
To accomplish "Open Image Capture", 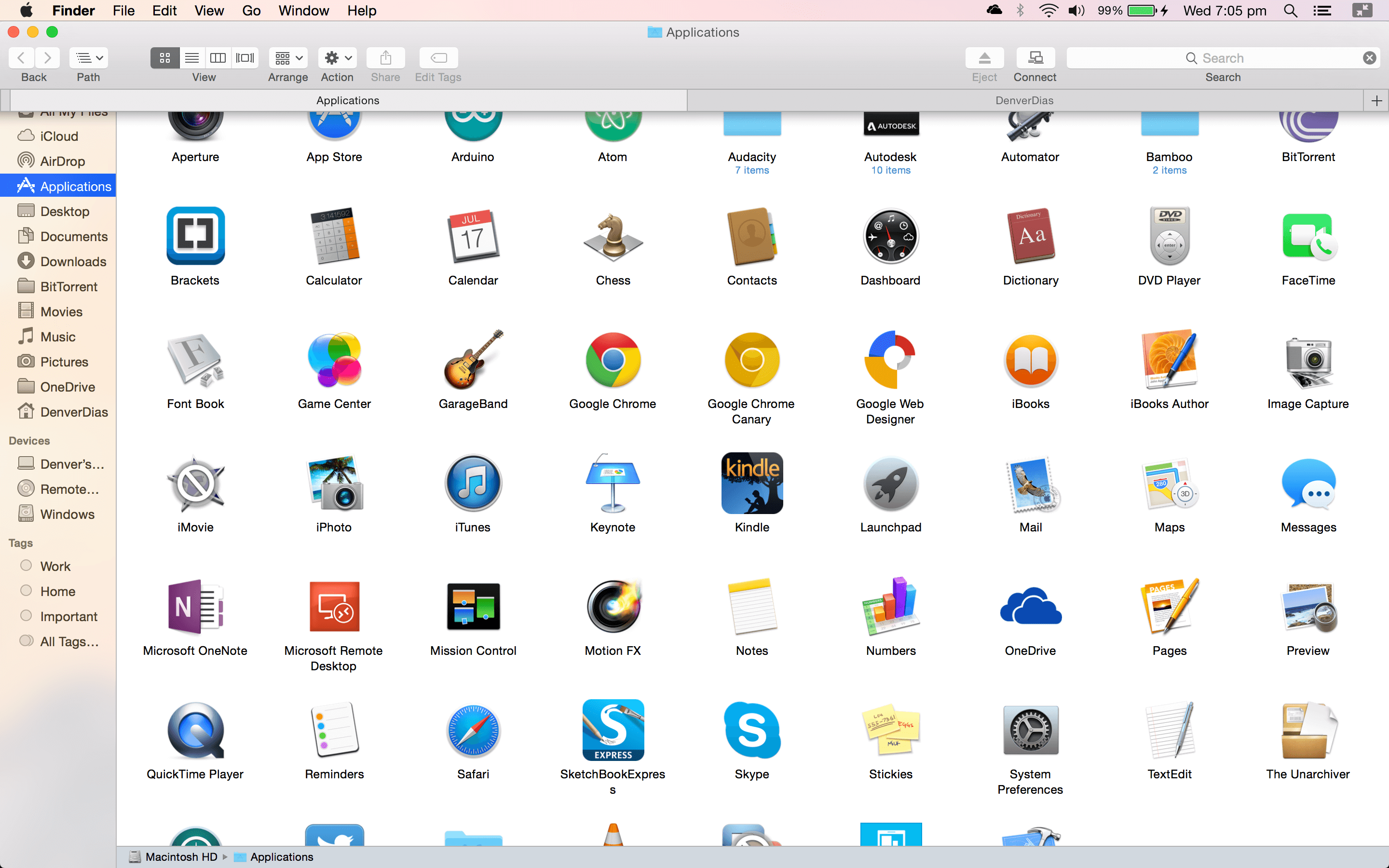I will pyautogui.click(x=1308, y=362).
